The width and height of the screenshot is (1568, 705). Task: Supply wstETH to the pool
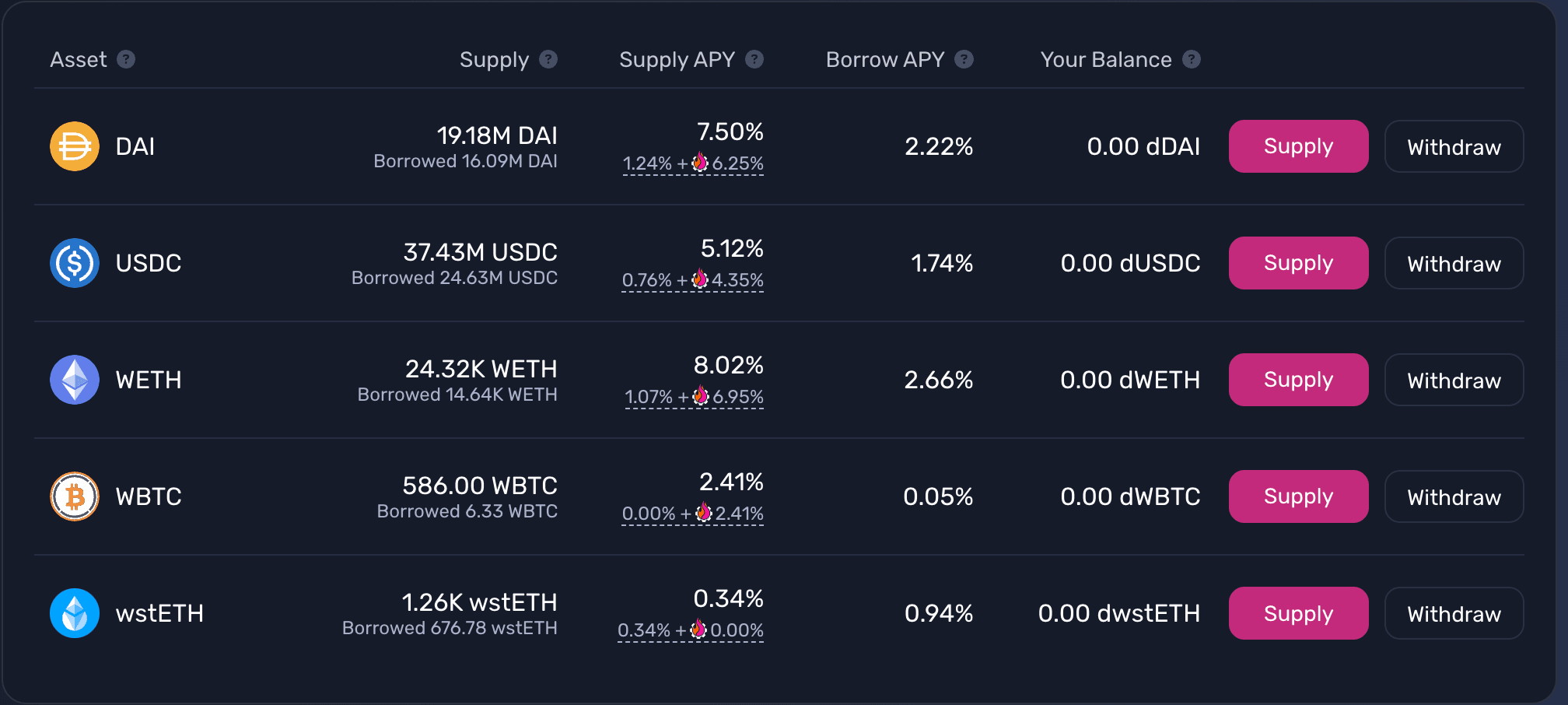click(x=1299, y=613)
